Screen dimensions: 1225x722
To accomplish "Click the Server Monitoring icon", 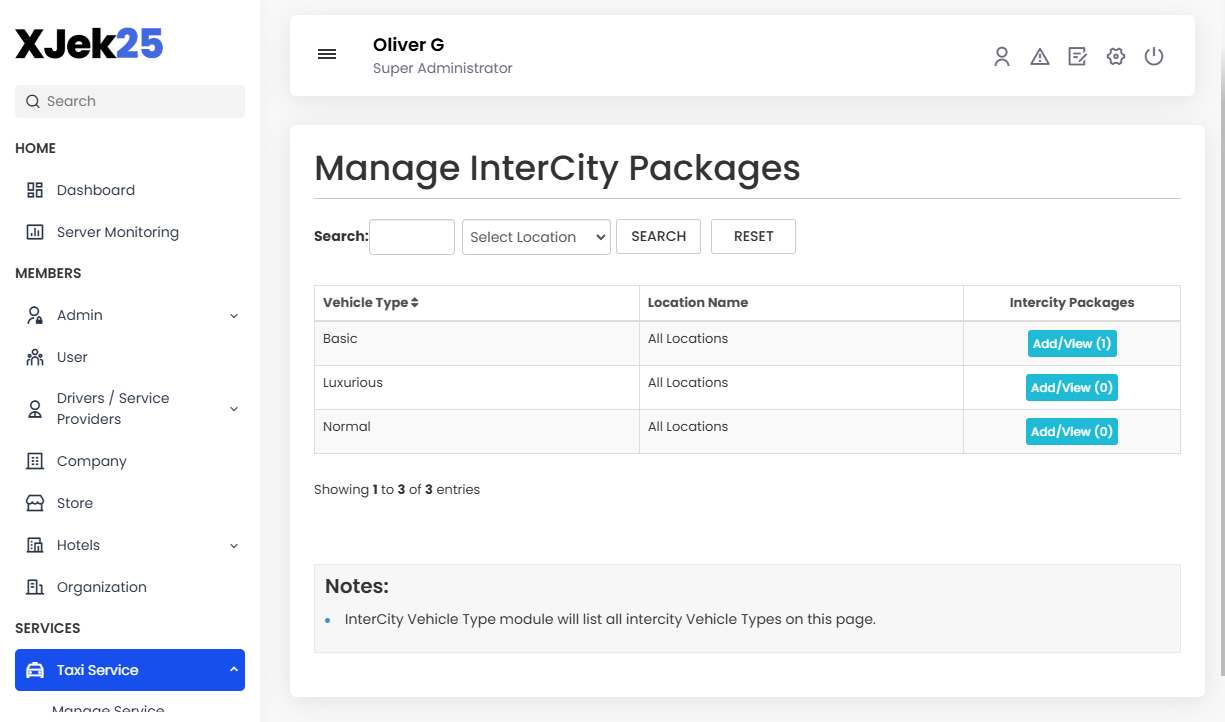I will point(33,232).
